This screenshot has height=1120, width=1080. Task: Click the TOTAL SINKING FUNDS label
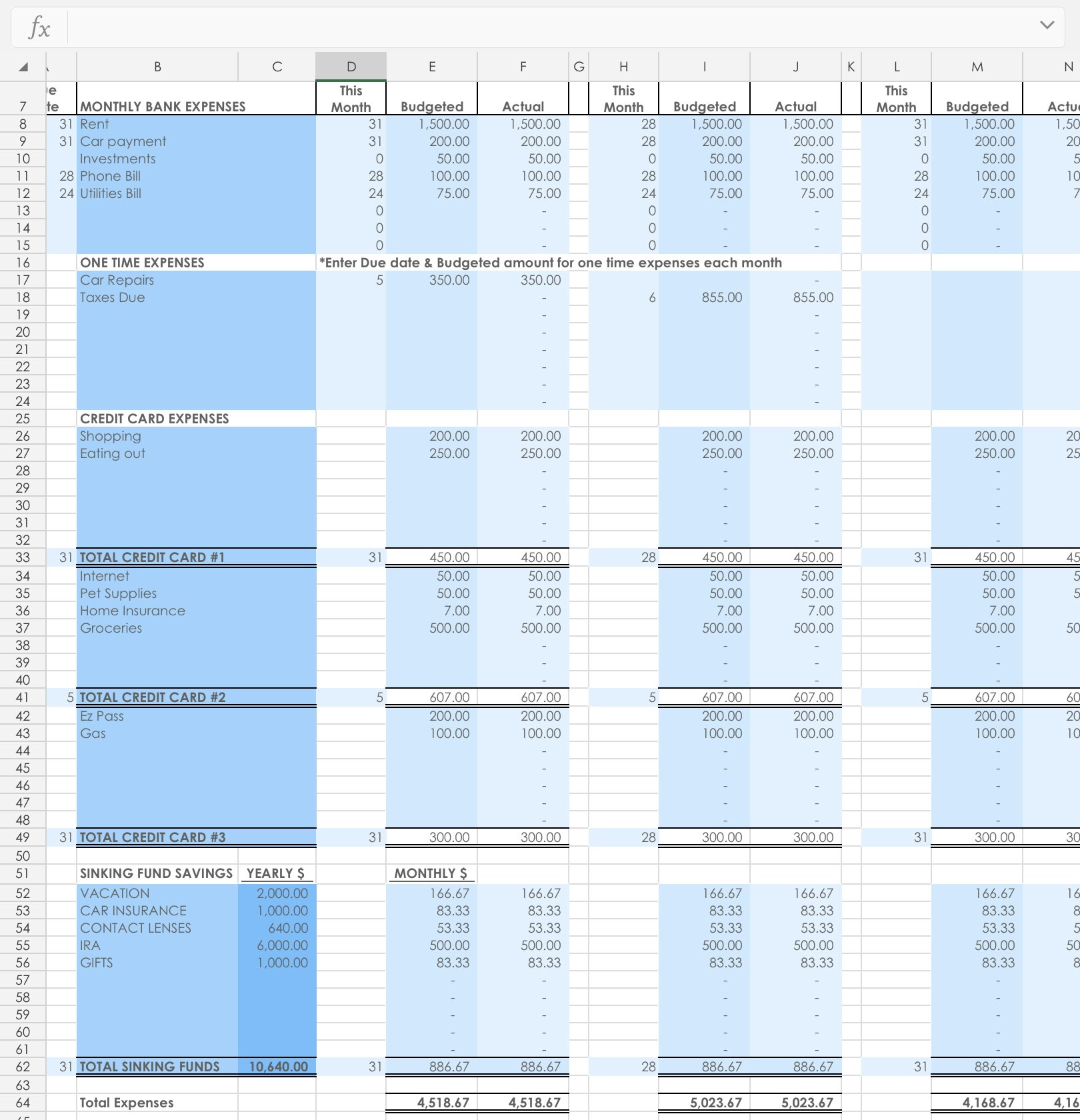[x=149, y=1067]
